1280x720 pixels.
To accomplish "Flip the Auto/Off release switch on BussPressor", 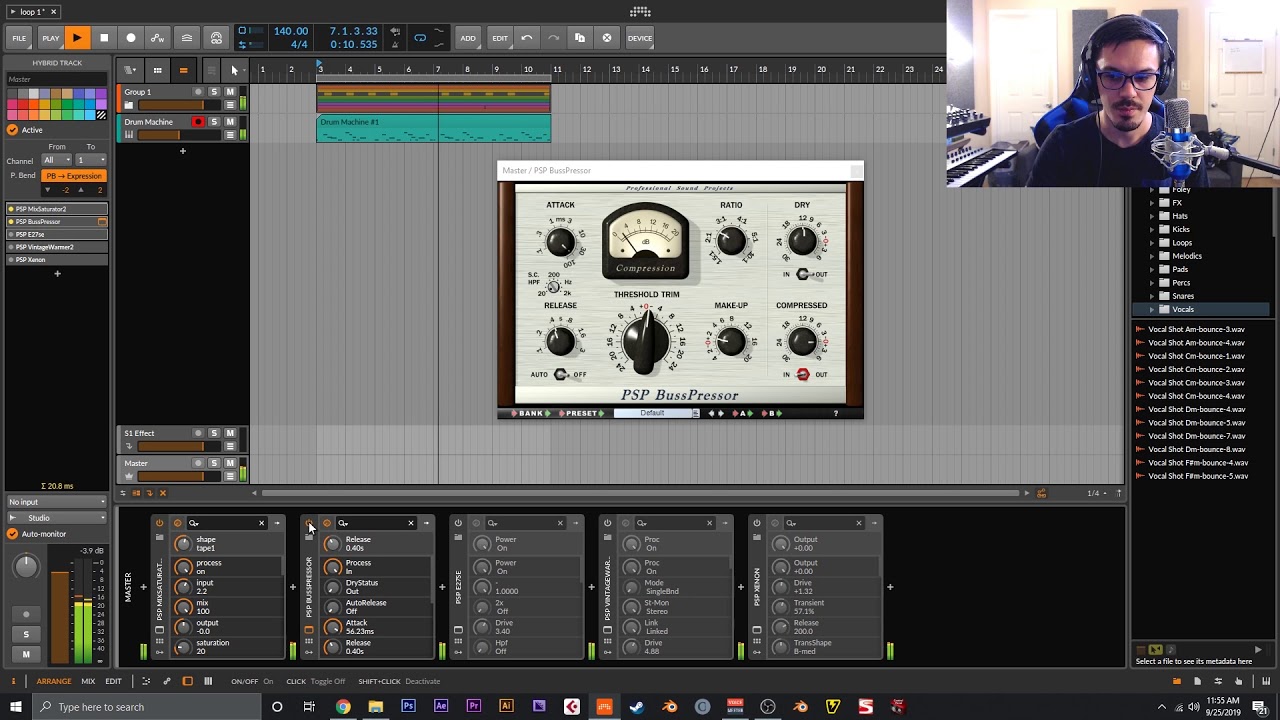I will (560, 374).
